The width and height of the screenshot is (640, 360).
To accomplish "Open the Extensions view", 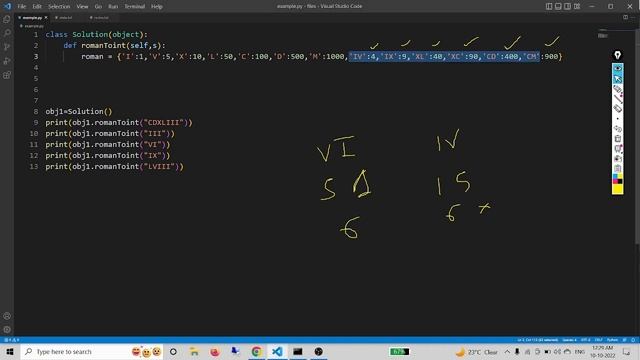I will coord(7,75).
